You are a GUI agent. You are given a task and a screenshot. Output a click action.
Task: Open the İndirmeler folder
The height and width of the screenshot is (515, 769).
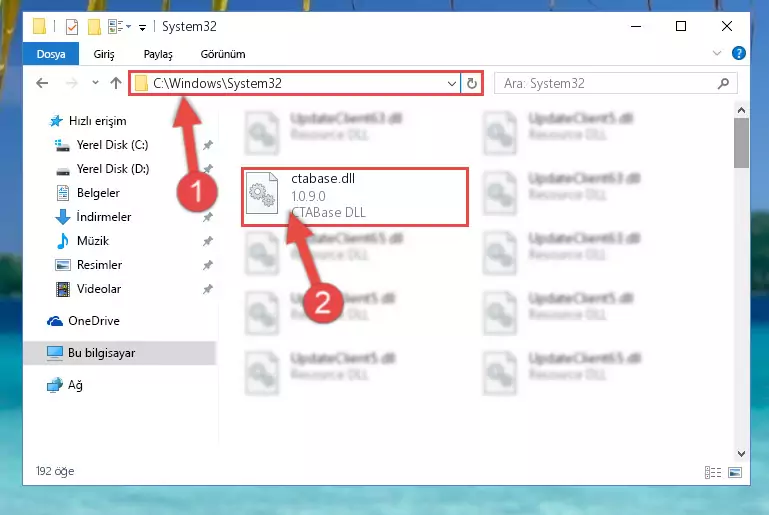(x=103, y=217)
